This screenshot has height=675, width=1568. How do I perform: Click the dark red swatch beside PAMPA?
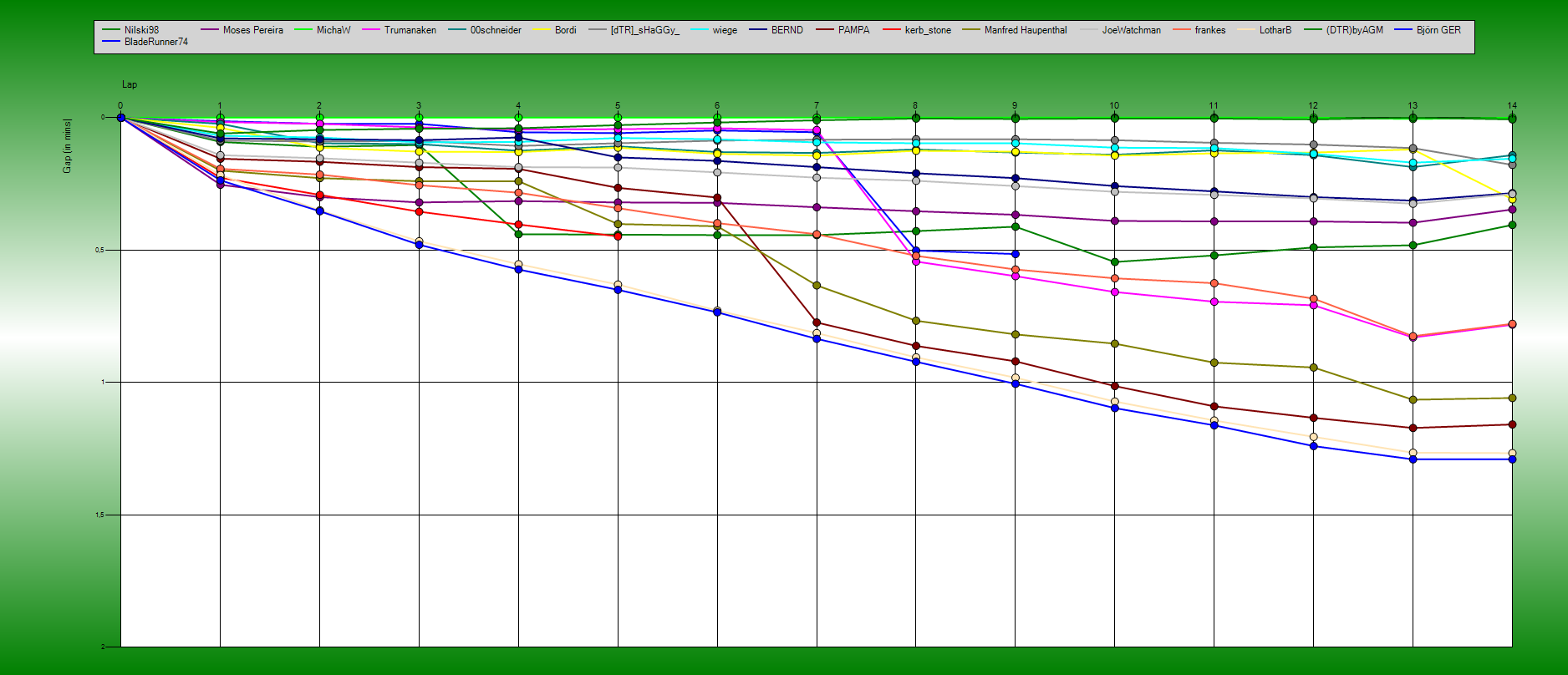(825, 30)
